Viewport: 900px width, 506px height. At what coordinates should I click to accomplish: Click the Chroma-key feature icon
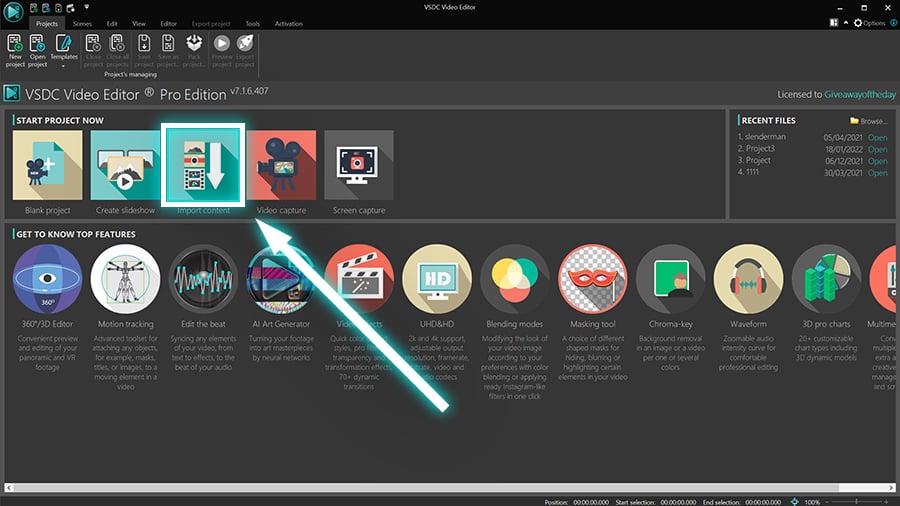[x=670, y=279]
